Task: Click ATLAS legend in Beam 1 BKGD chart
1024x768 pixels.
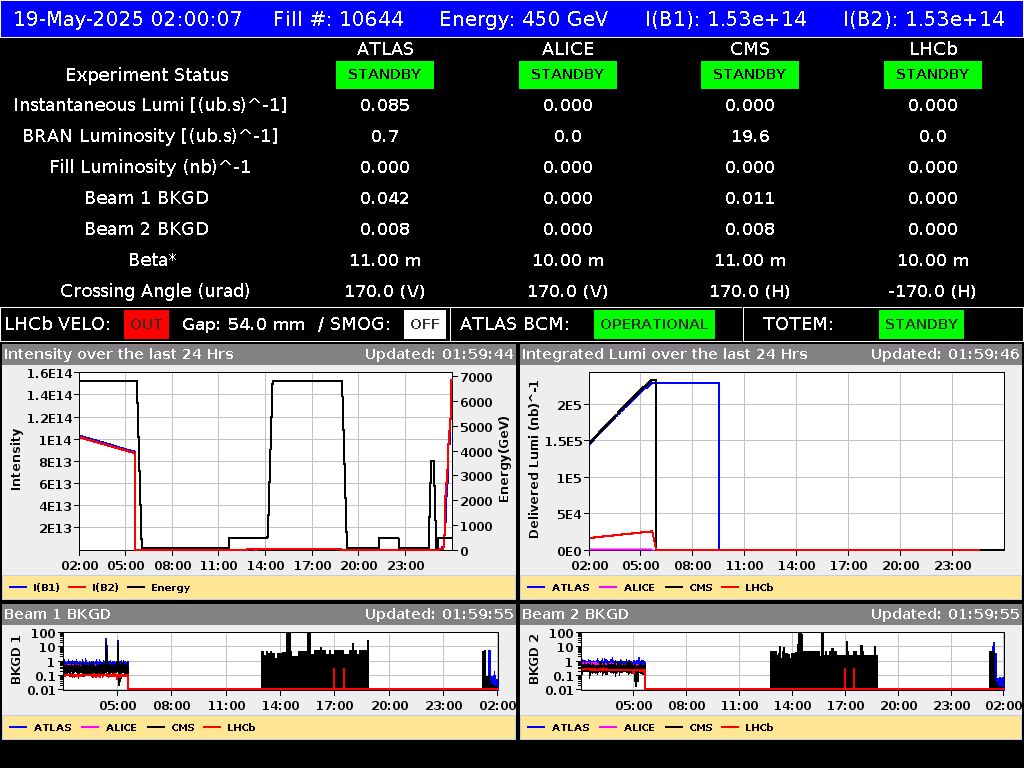Action: [x=40, y=727]
